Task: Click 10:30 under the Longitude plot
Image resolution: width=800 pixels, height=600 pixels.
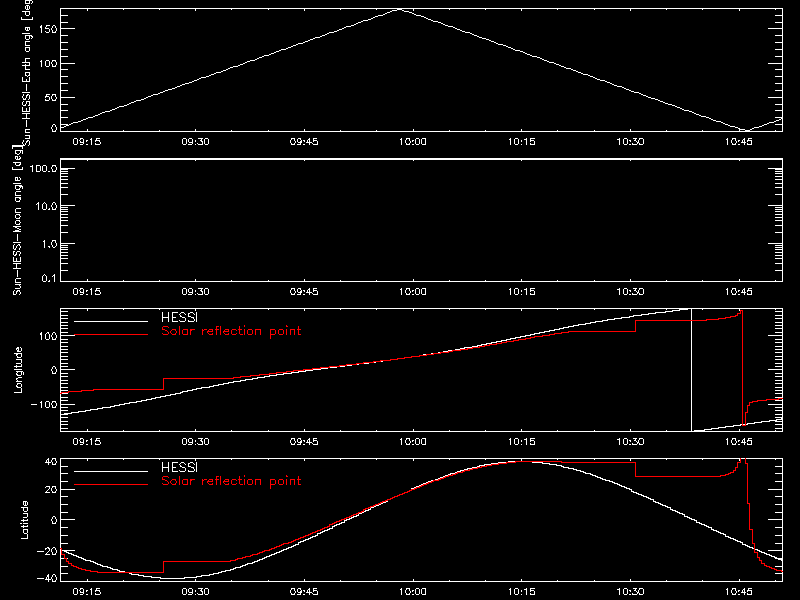Action: tap(630, 441)
